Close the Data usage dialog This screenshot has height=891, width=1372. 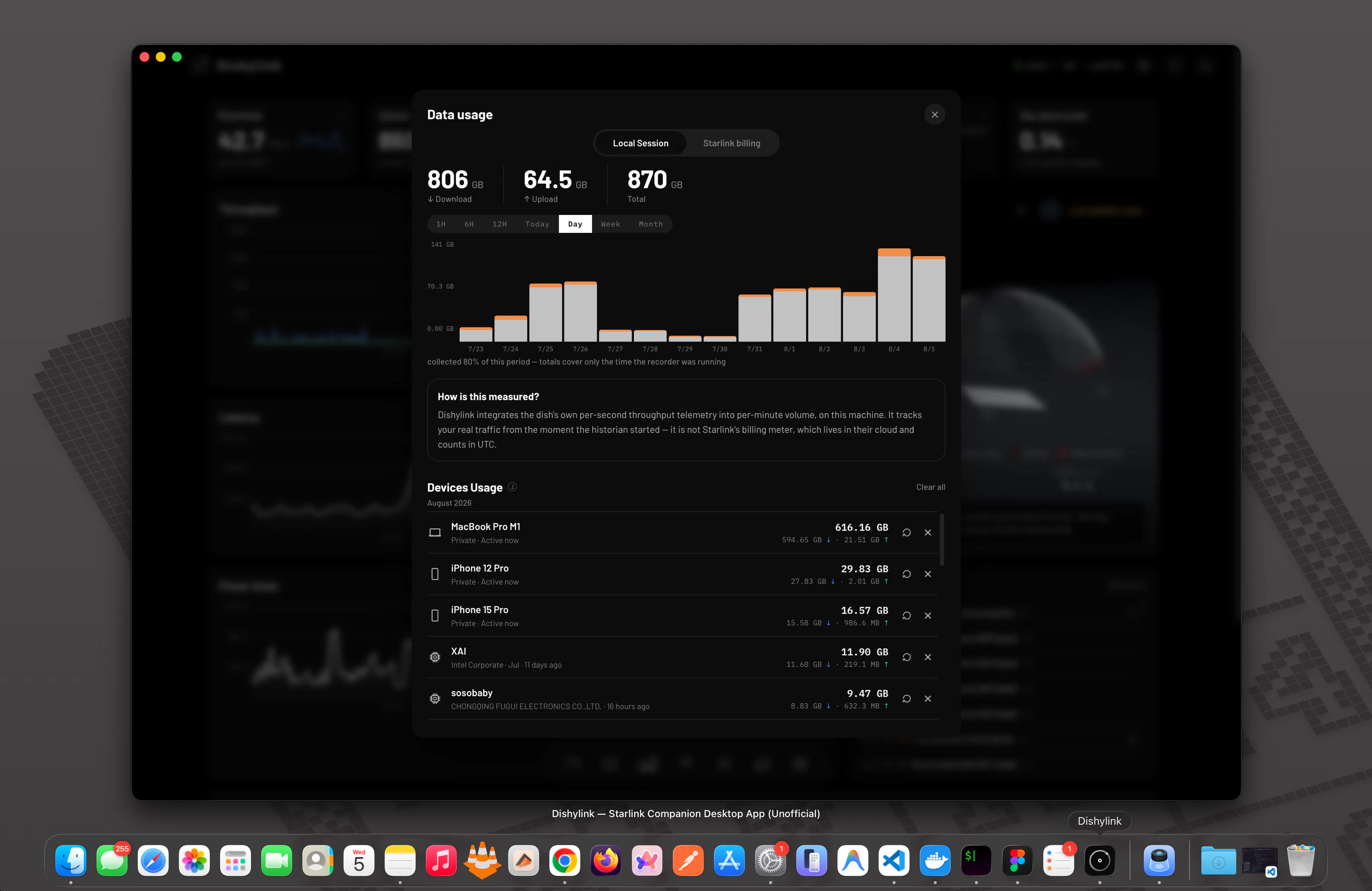[934, 115]
